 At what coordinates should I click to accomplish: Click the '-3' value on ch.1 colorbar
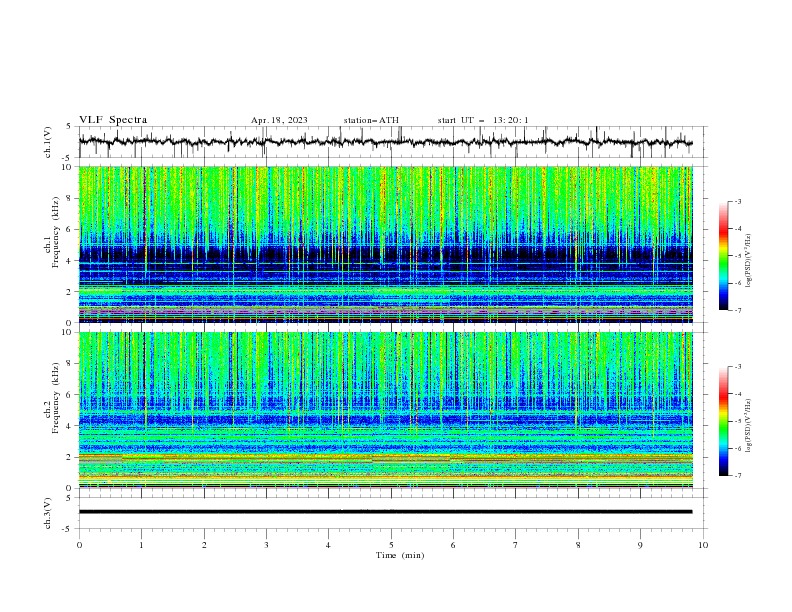point(737,201)
